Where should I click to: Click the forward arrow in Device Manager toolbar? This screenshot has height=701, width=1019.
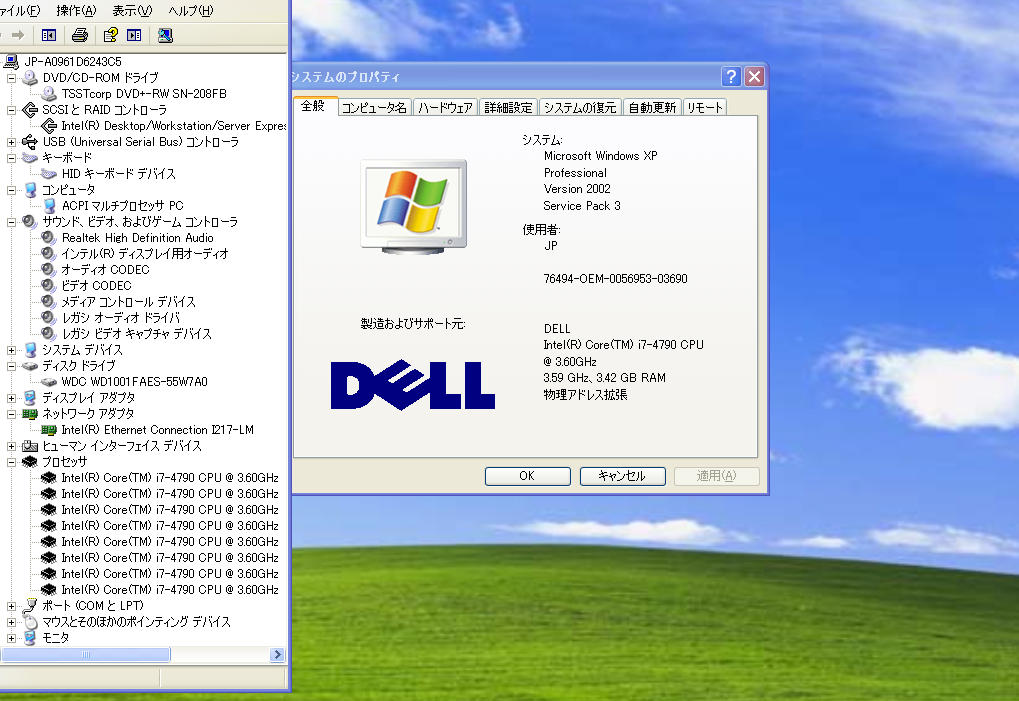tap(18, 35)
